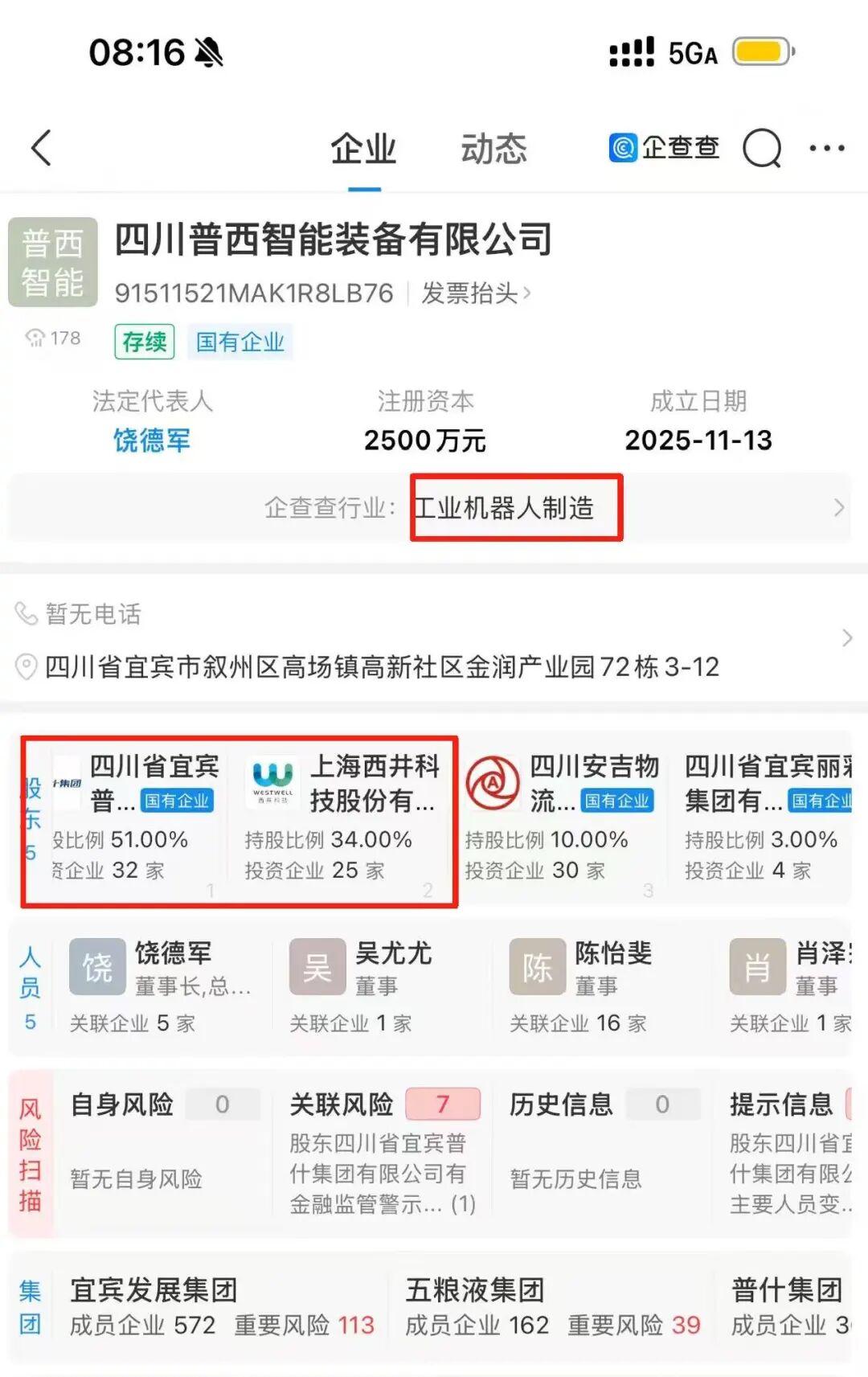868x1377 pixels.
Task: Open legal representative 饶德军 link
Action: [x=152, y=441]
